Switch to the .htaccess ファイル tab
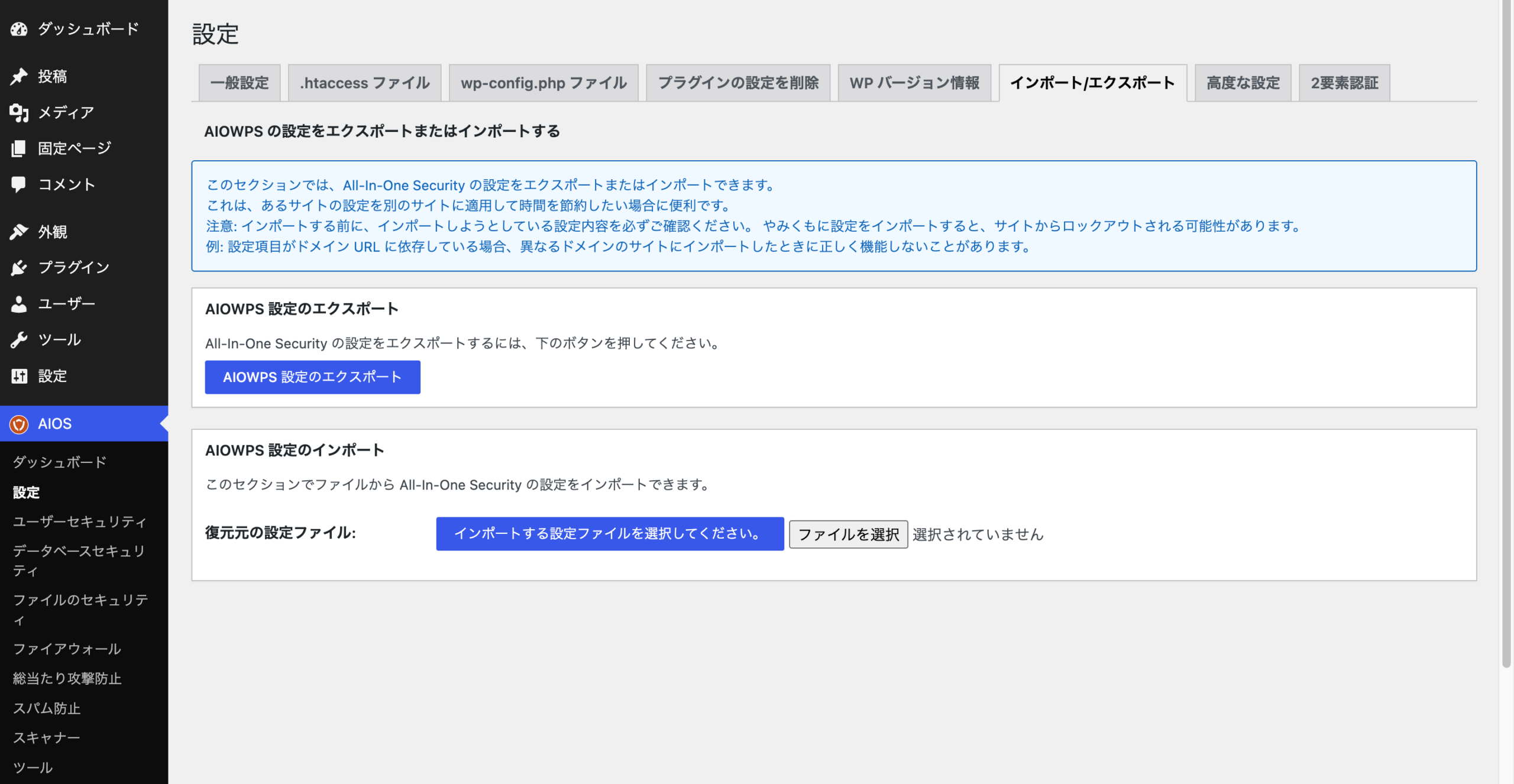Image resolution: width=1514 pixels, height=784 pixels. point(365,83)
